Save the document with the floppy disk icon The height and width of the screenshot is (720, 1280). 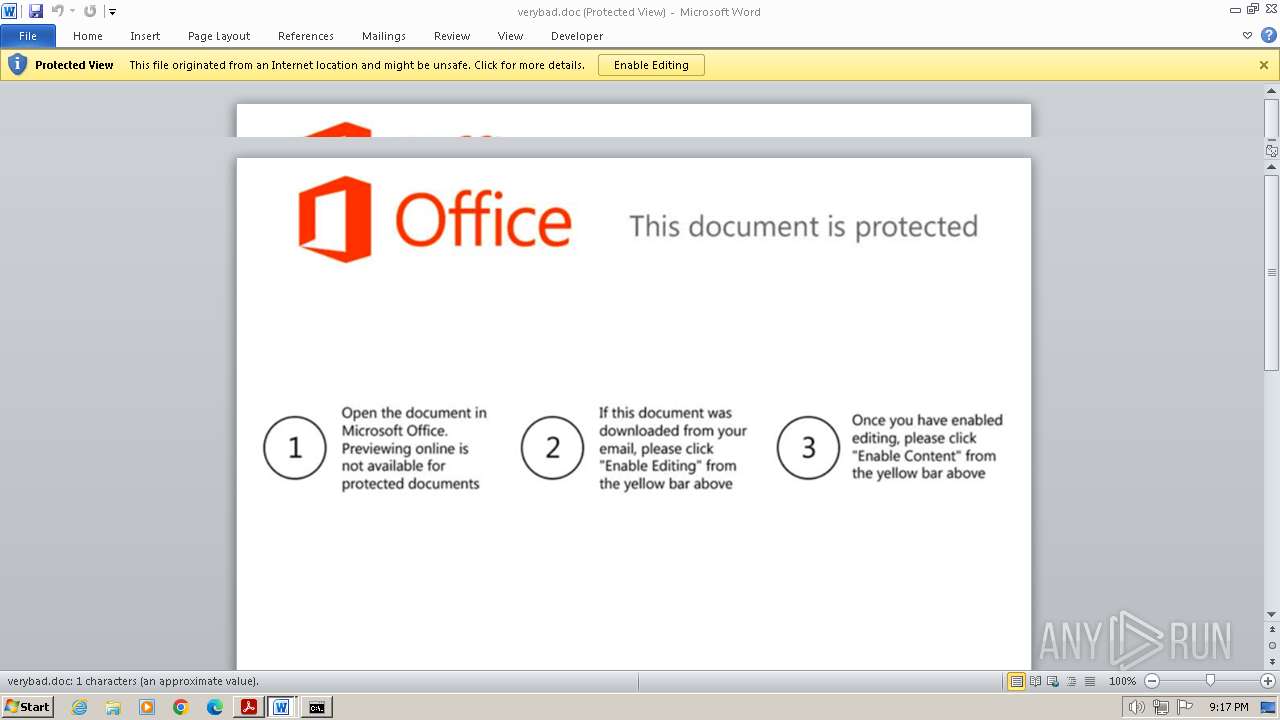tap(36, 11)
